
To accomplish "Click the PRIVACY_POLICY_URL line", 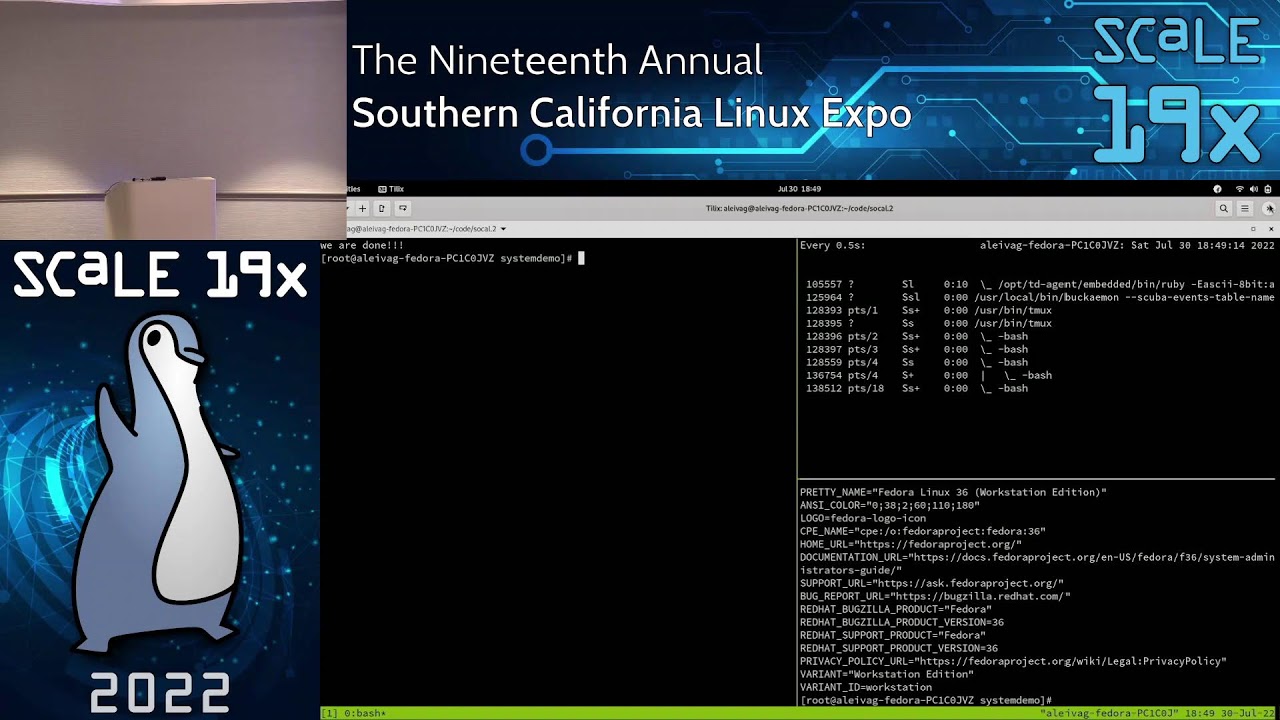I will 1013,661.
